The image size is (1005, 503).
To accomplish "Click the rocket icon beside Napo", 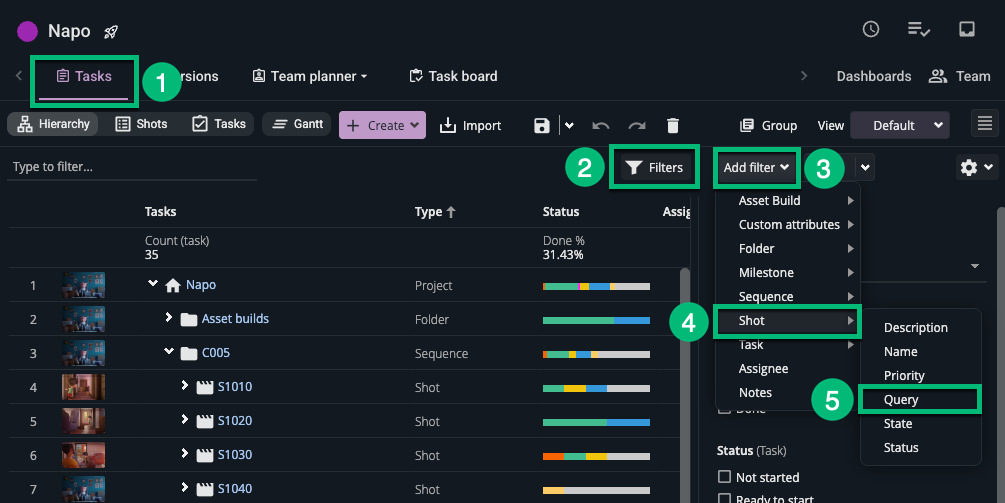I will point(111,31).
